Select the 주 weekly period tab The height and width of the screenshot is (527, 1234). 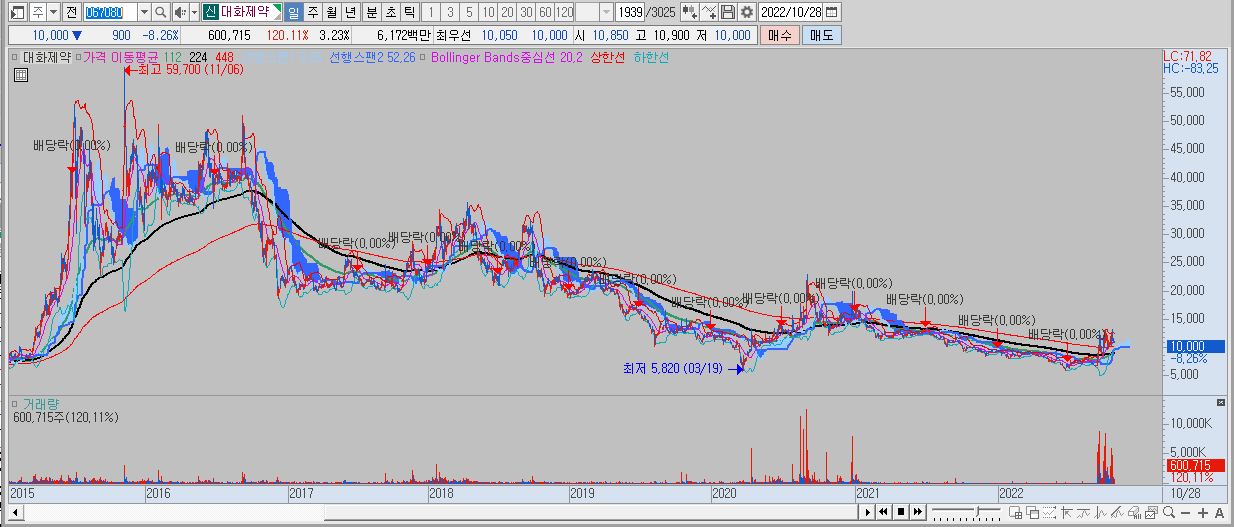tap(313, 12)
